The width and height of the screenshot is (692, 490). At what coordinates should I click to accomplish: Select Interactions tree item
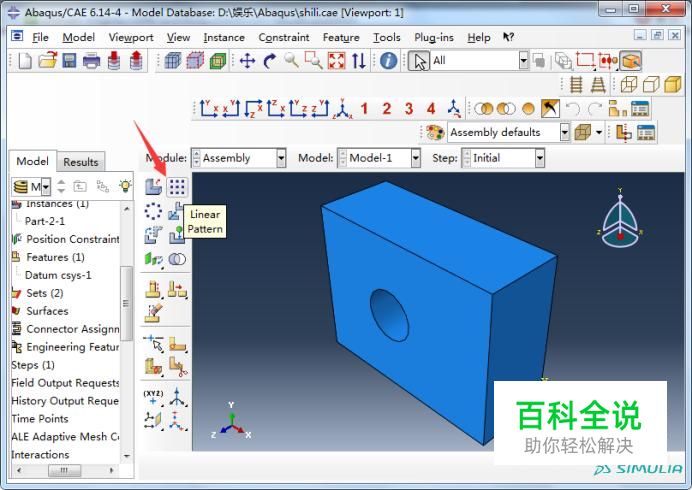pos(40,455)
